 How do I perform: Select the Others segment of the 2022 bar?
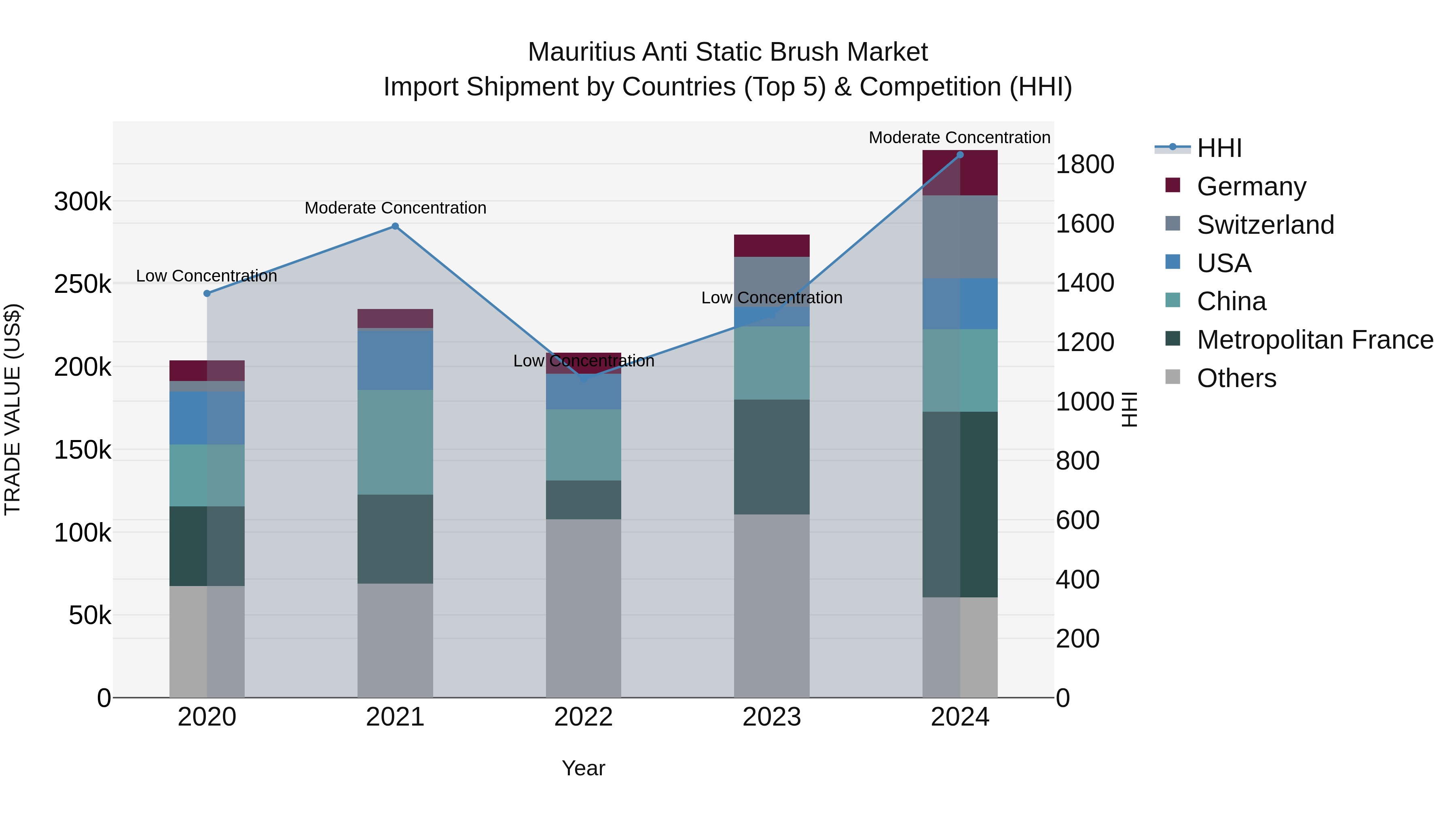[583, 608]
